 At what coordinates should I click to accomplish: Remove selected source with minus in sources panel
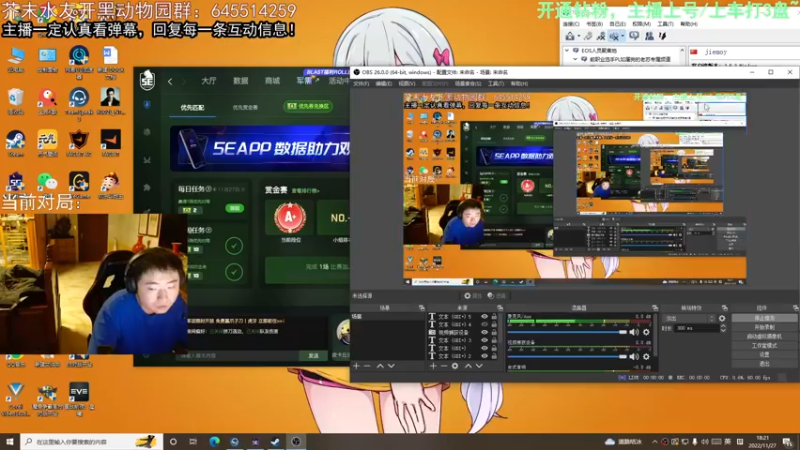(444, 366)
